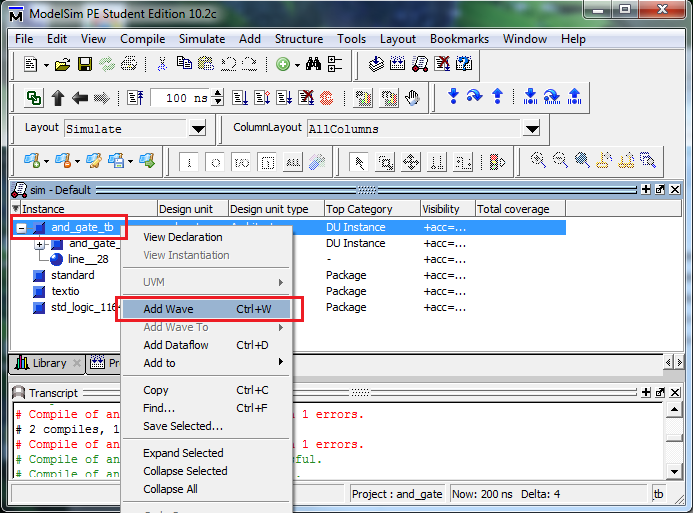The image size is (693, 513).
Task: Toggle the Internal signals filter button
Action: [x=267, y=163]
